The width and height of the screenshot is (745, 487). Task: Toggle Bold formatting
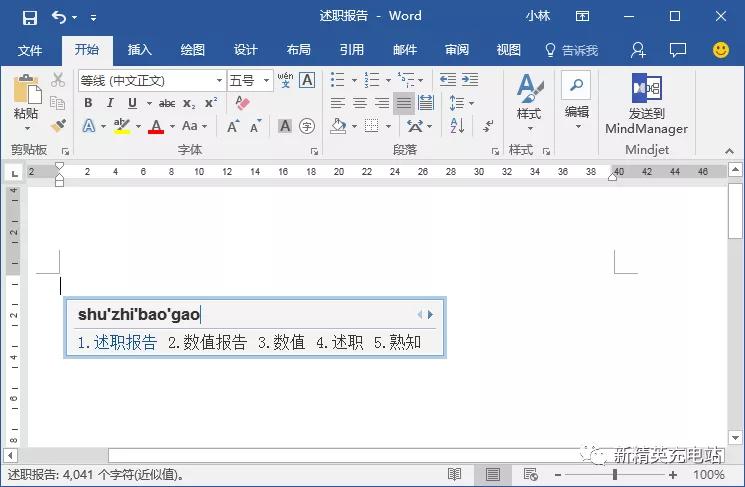point(88,103)
